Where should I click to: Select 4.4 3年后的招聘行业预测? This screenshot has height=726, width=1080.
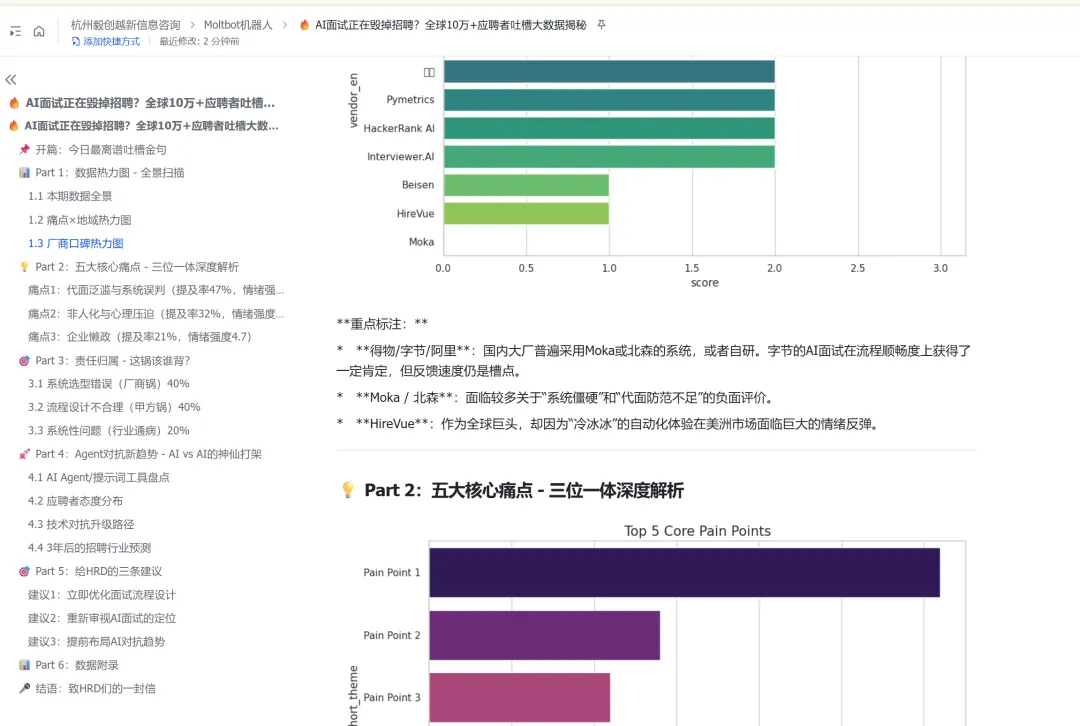tap(89, 548)
